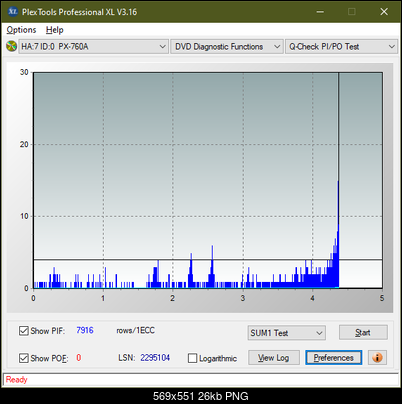Open the orange info icon button
402x404 pixels.
[x=377, y=358]
